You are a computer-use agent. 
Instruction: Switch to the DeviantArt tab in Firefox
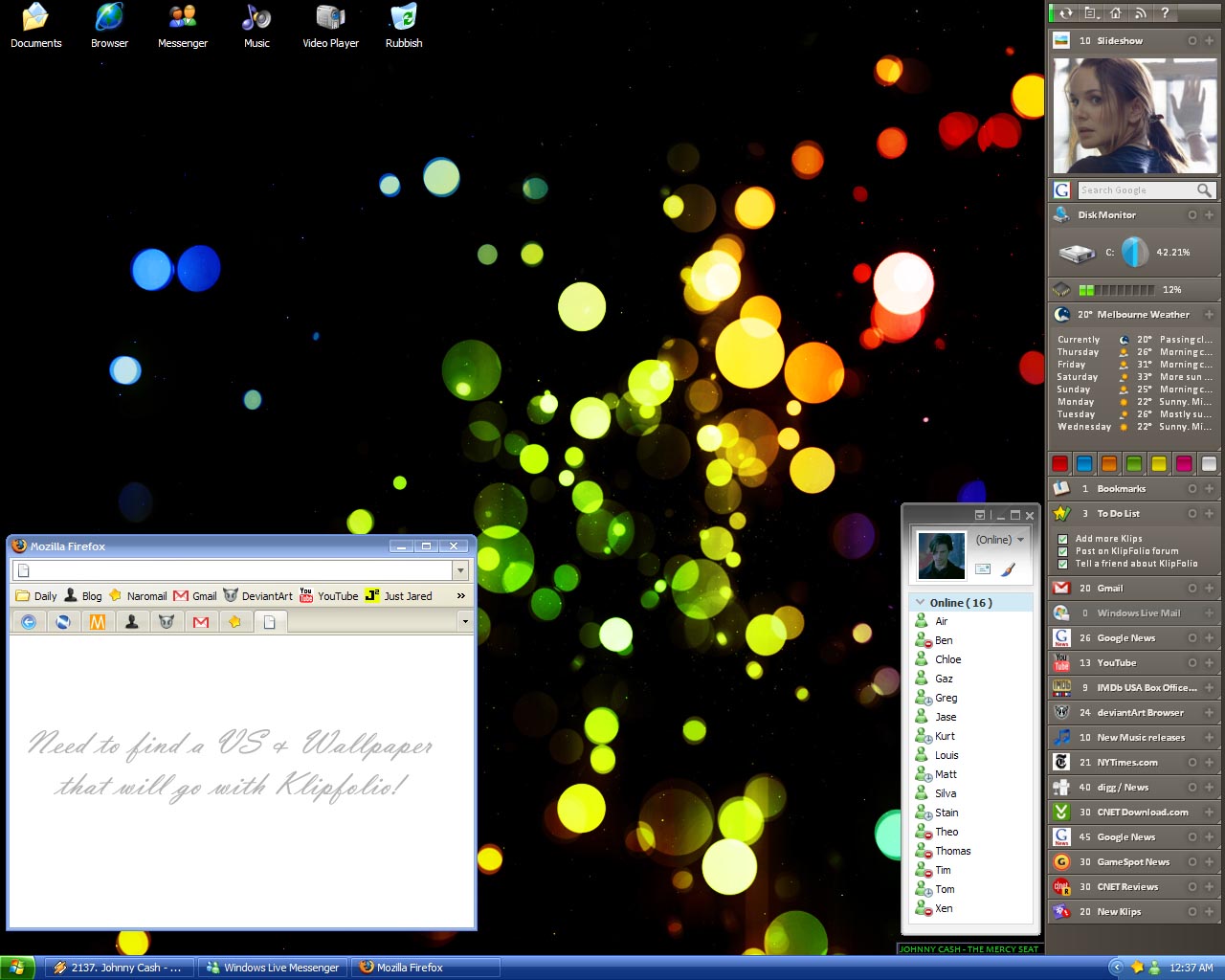point(166,622)
